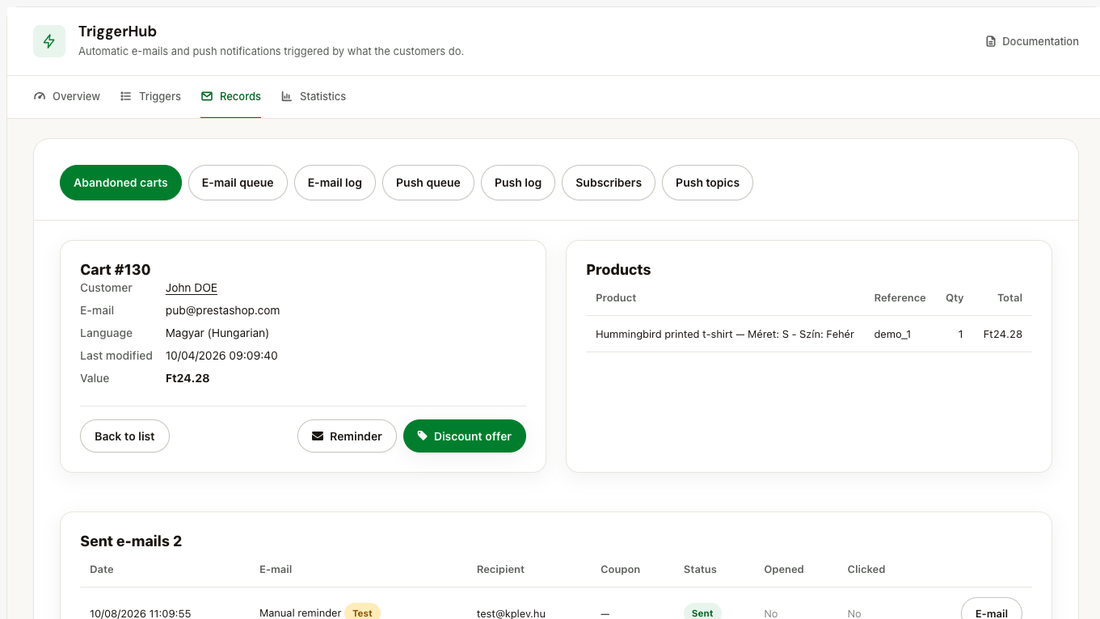Switch to the Triggers tab
The width and height of the screenshot is (1100, 619).
(x=150, y=96)
